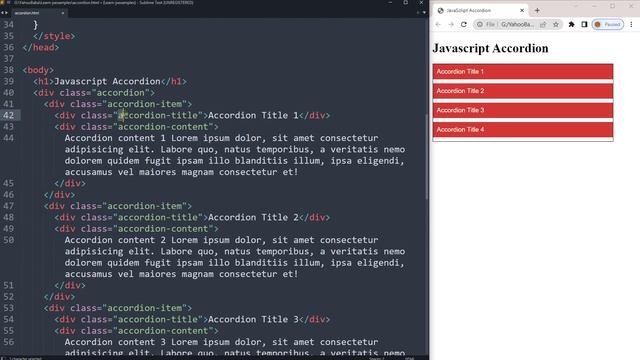Screen dimensions: 640x360
Task: Click accordion-content class on line 49
Action: pyautogui.click(x=163, y=229)
